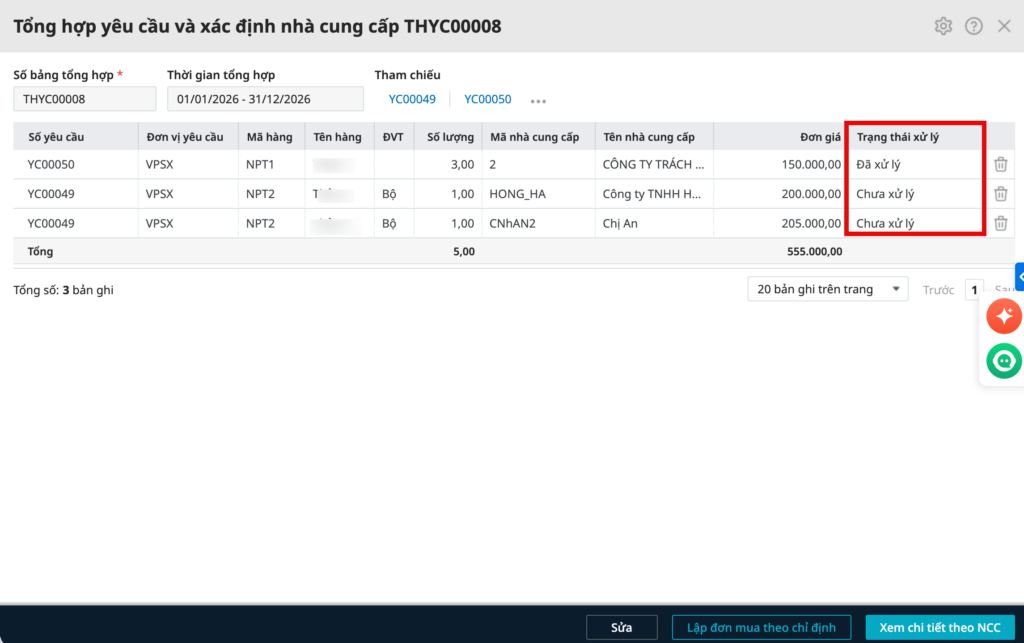Close the THYC00008 dialog
This screenshot has width=1024, height=643.
click(1004, 26)
